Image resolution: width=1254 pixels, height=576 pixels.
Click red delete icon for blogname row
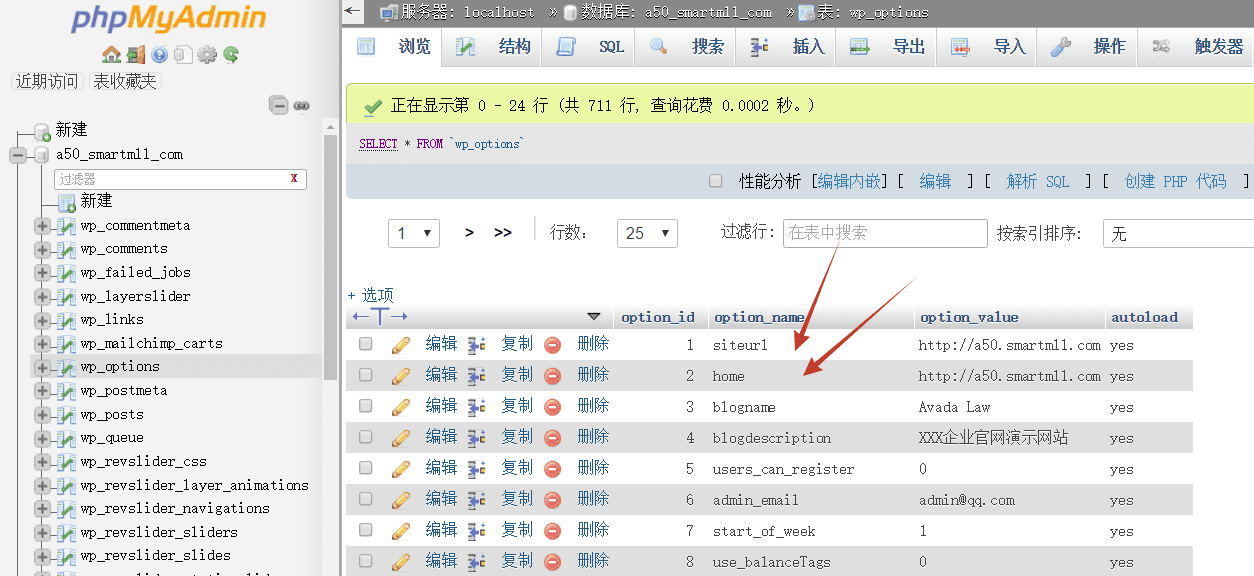click(x=552, y=407)
